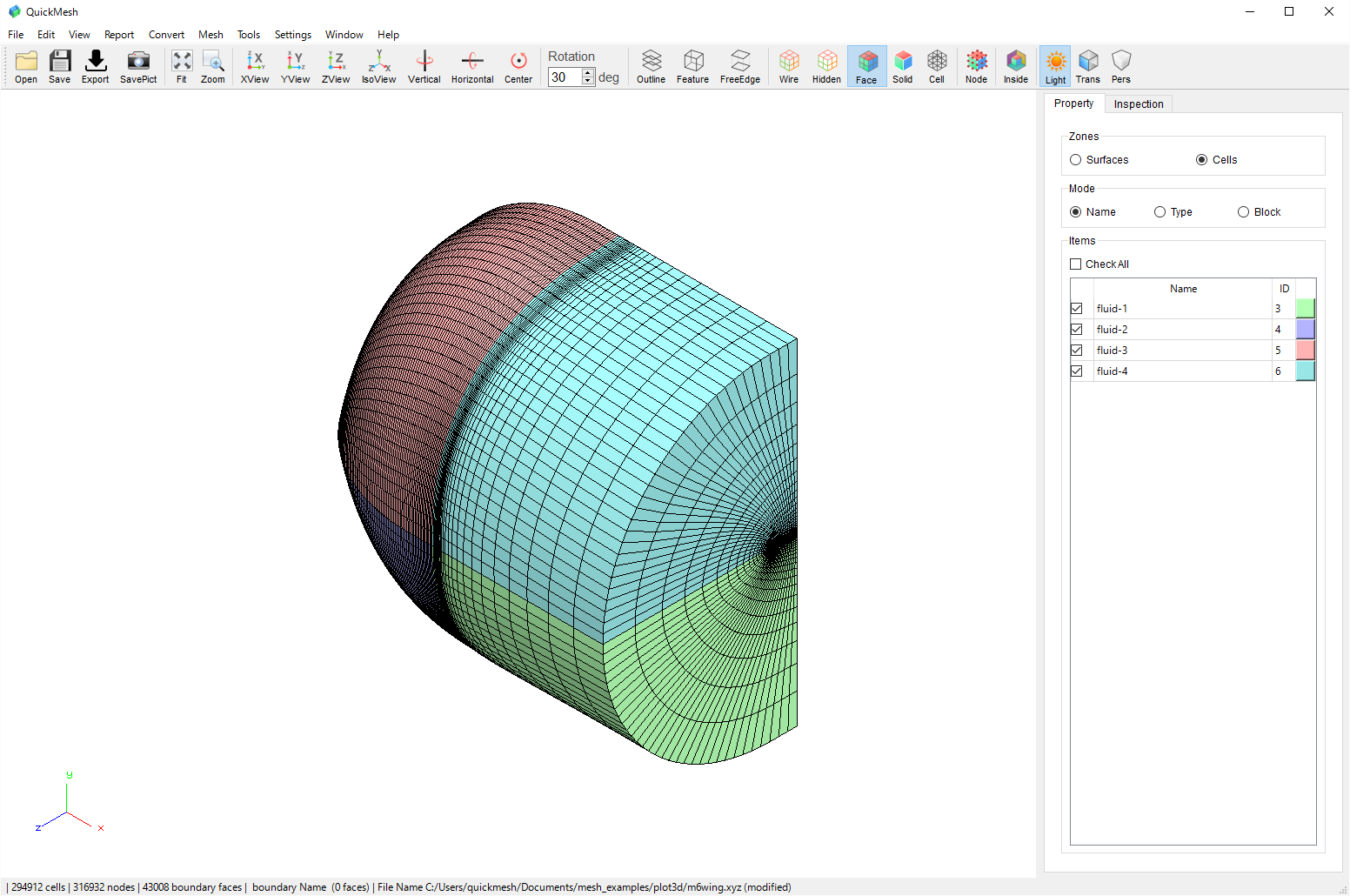Tick the Check All checkbox

click(x=1076, y=264)
